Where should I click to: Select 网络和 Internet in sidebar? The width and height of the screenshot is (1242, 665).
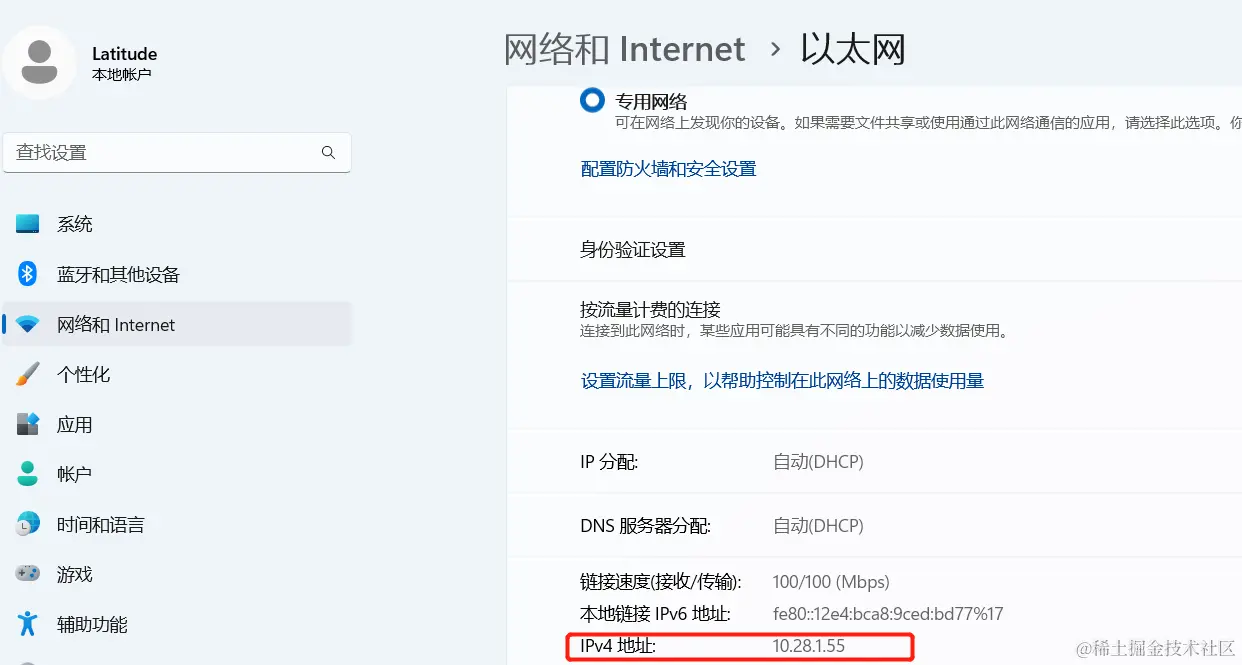(x=177, y=325)
